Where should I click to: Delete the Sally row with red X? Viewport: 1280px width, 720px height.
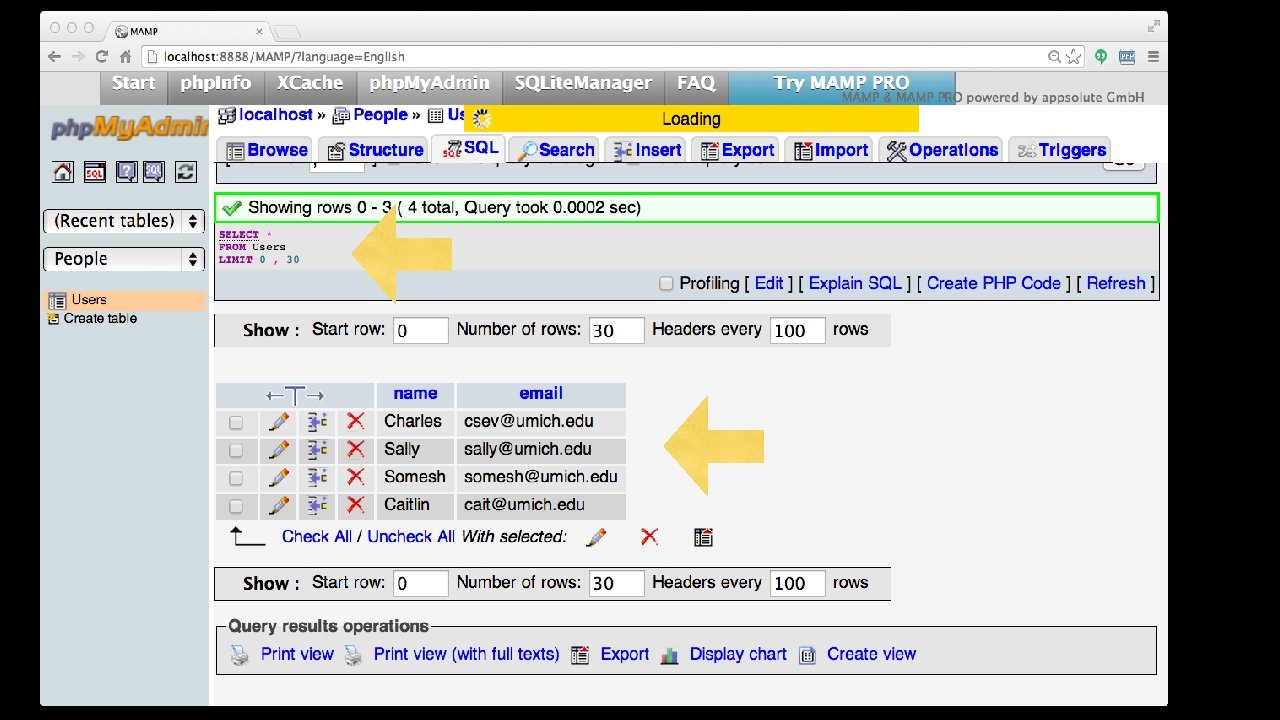(x=355, y=450)
